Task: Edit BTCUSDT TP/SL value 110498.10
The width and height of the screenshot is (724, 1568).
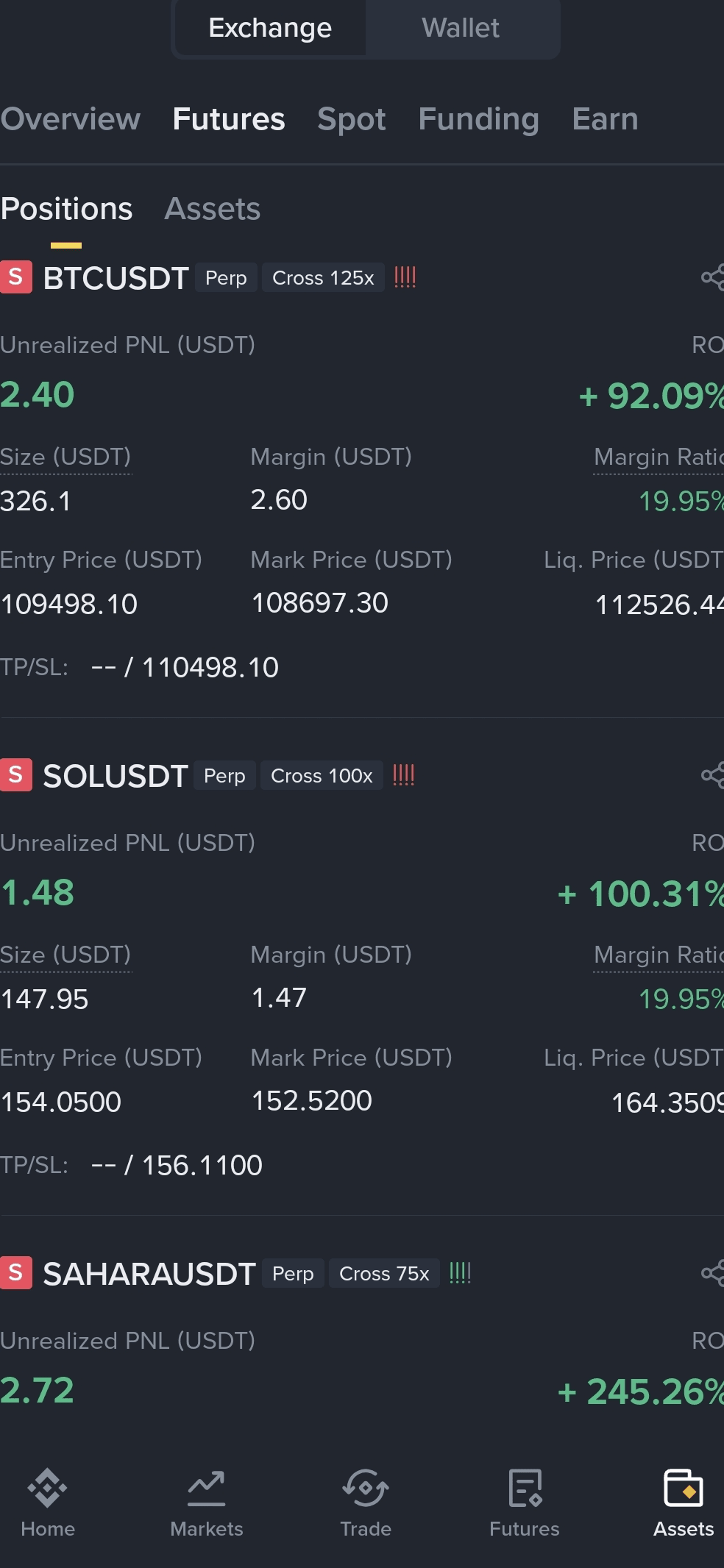Action: (x=210, y=668)
